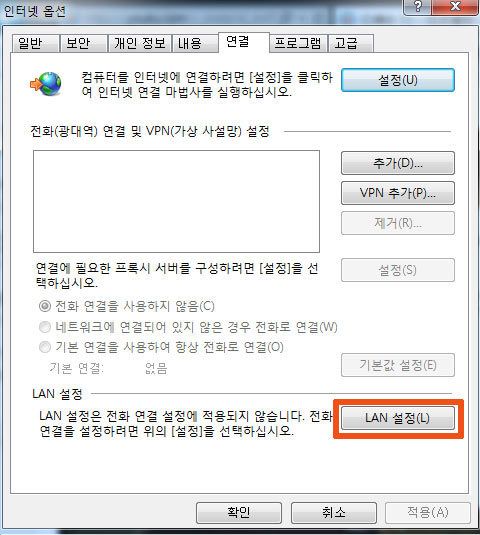Image resolution: width=480 pixels, height=535 pixels.
Task: Click inside the empty VPN connections list
Action: [176, 201]
